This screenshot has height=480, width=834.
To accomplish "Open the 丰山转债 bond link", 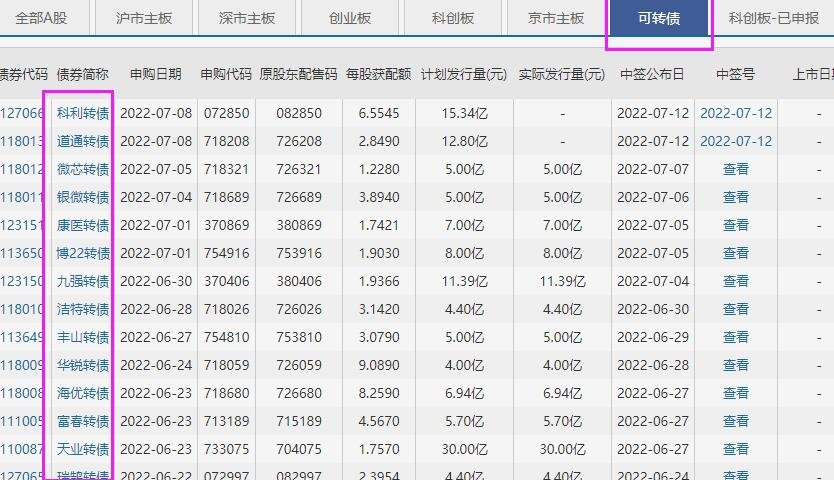I will tap(83, 337).
